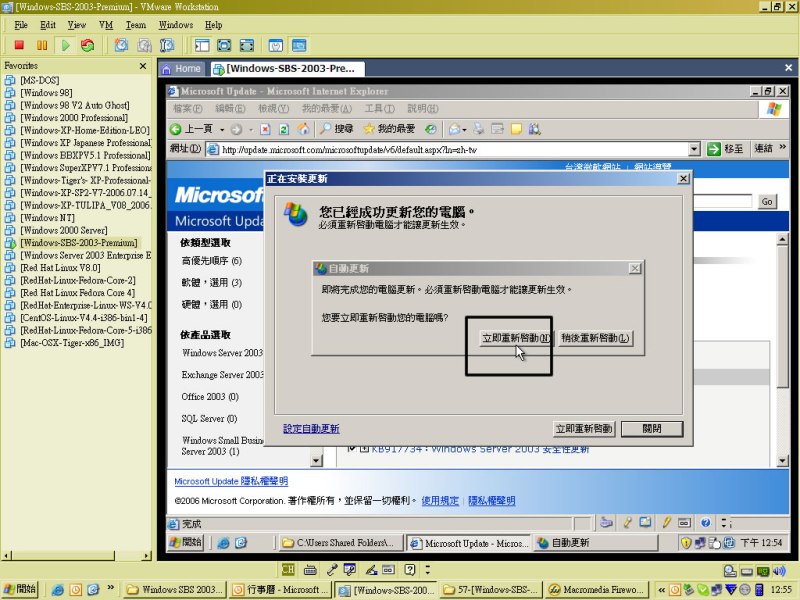Go to the IE Home page icon
Screen dimensions: 800x600
pyautogui.click(x=304, y=129)
